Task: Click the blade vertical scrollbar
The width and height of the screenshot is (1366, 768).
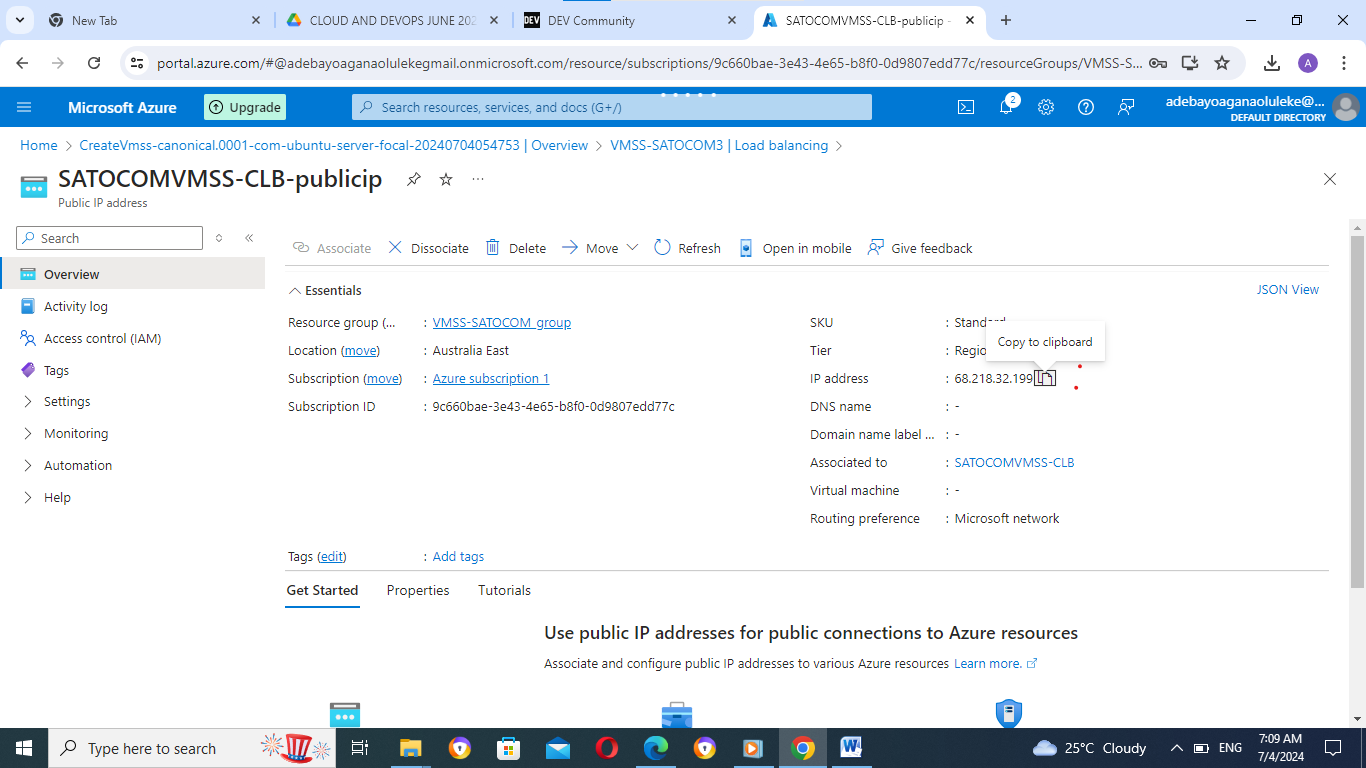Action: coord(1357,410)
